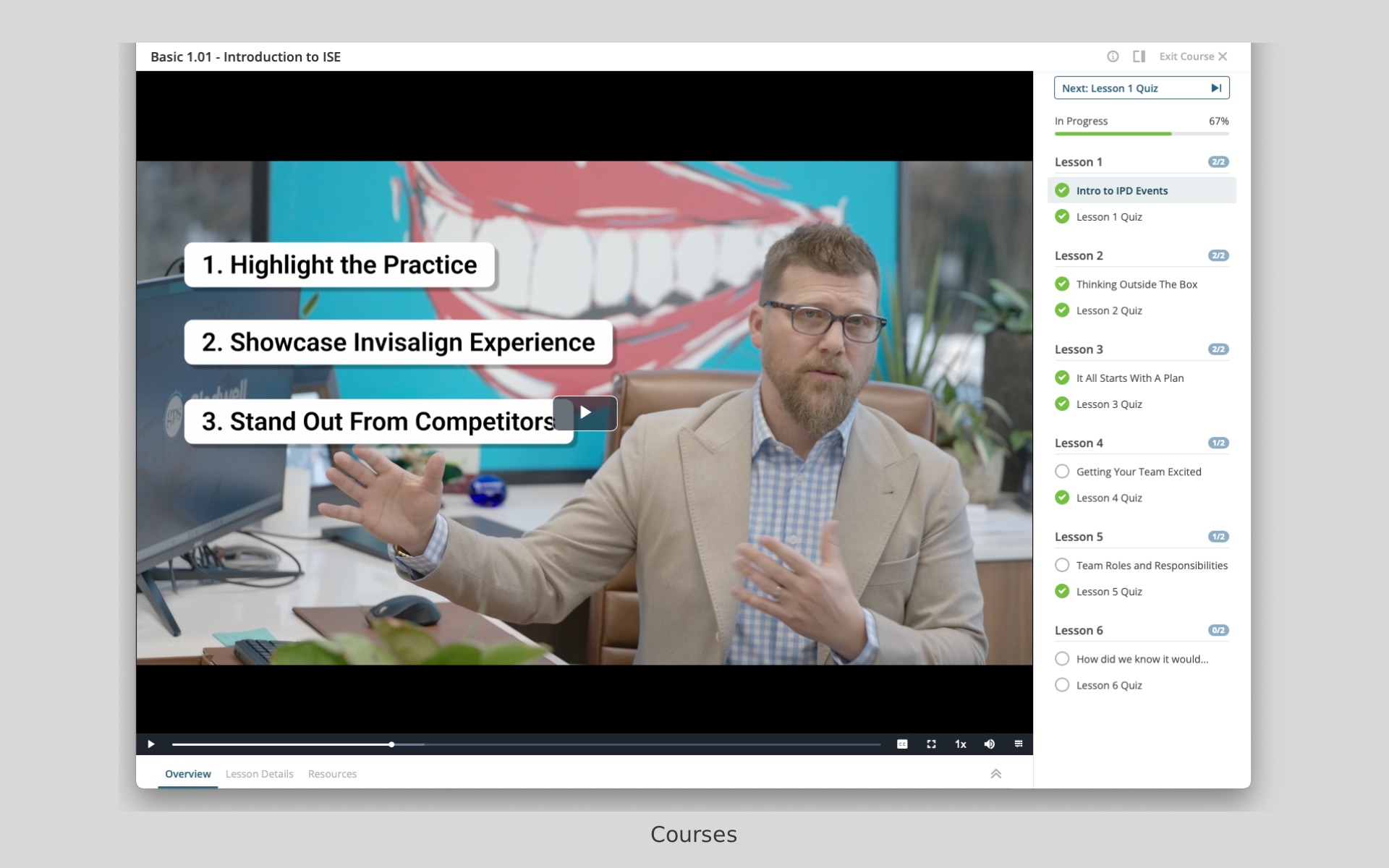
Task: Click the small play icon in control bar
Action: click(x=151, y=744)
